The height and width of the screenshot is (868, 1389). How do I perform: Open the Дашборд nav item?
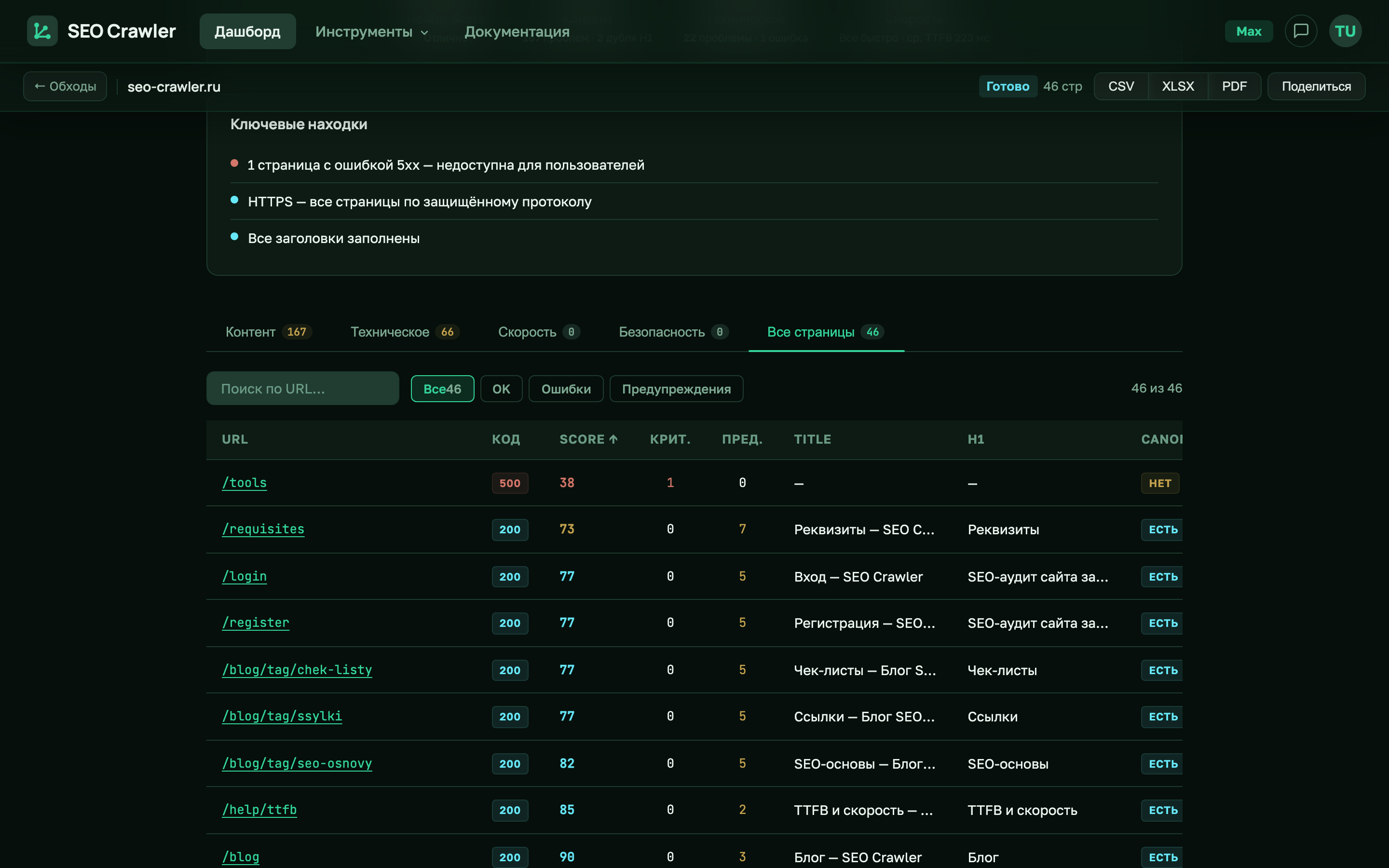click(247, 31)
